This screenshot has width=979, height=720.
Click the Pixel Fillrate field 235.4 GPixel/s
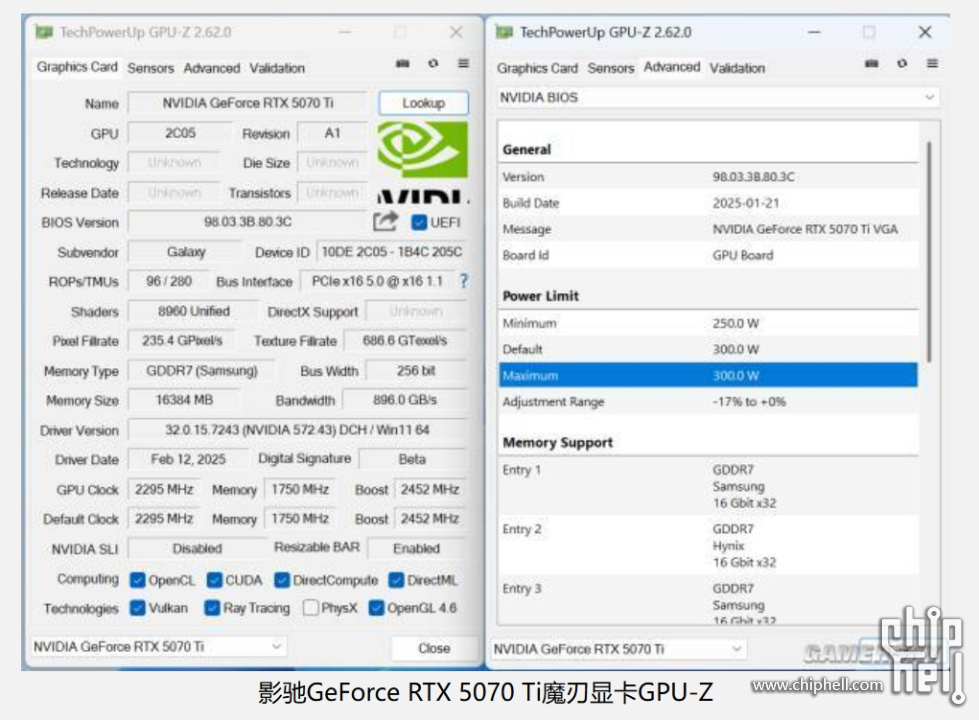point(182,341)
